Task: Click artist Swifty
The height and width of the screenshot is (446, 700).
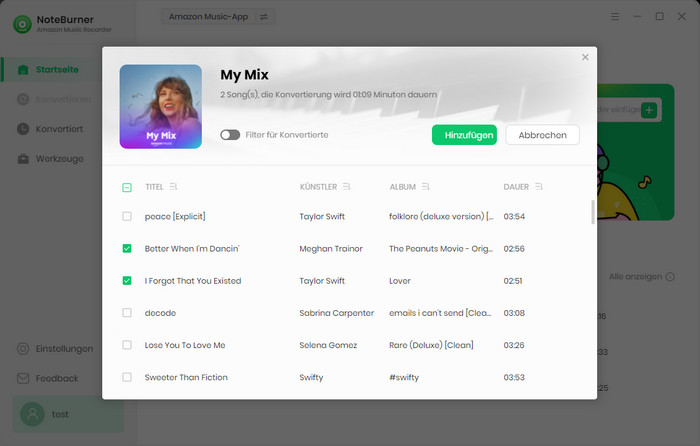Action: pos(311,377)
